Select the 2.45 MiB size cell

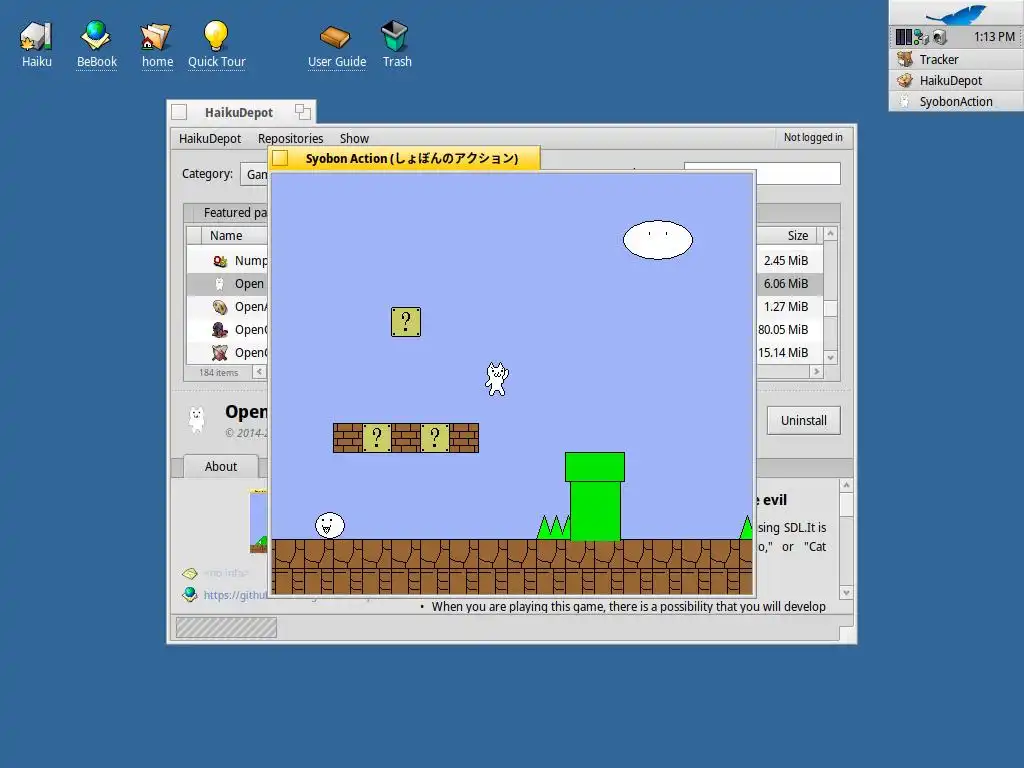point(786,261)
